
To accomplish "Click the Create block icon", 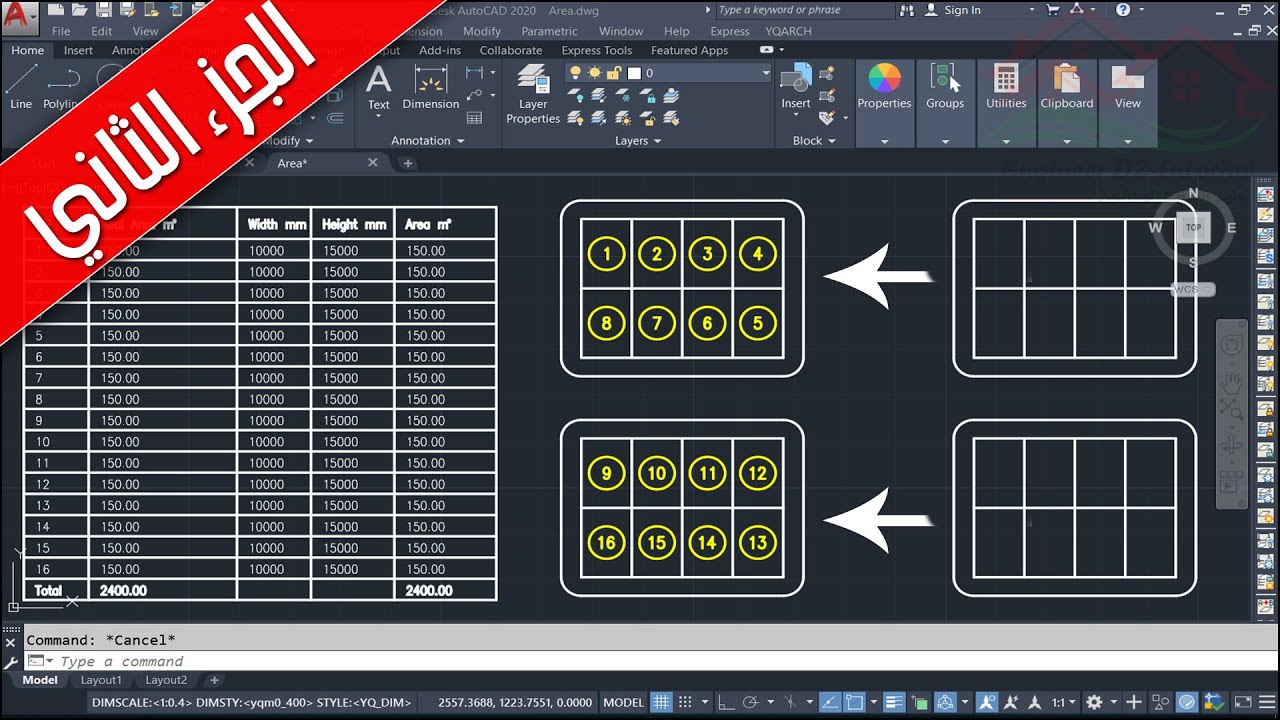I will tap(827, 74).
